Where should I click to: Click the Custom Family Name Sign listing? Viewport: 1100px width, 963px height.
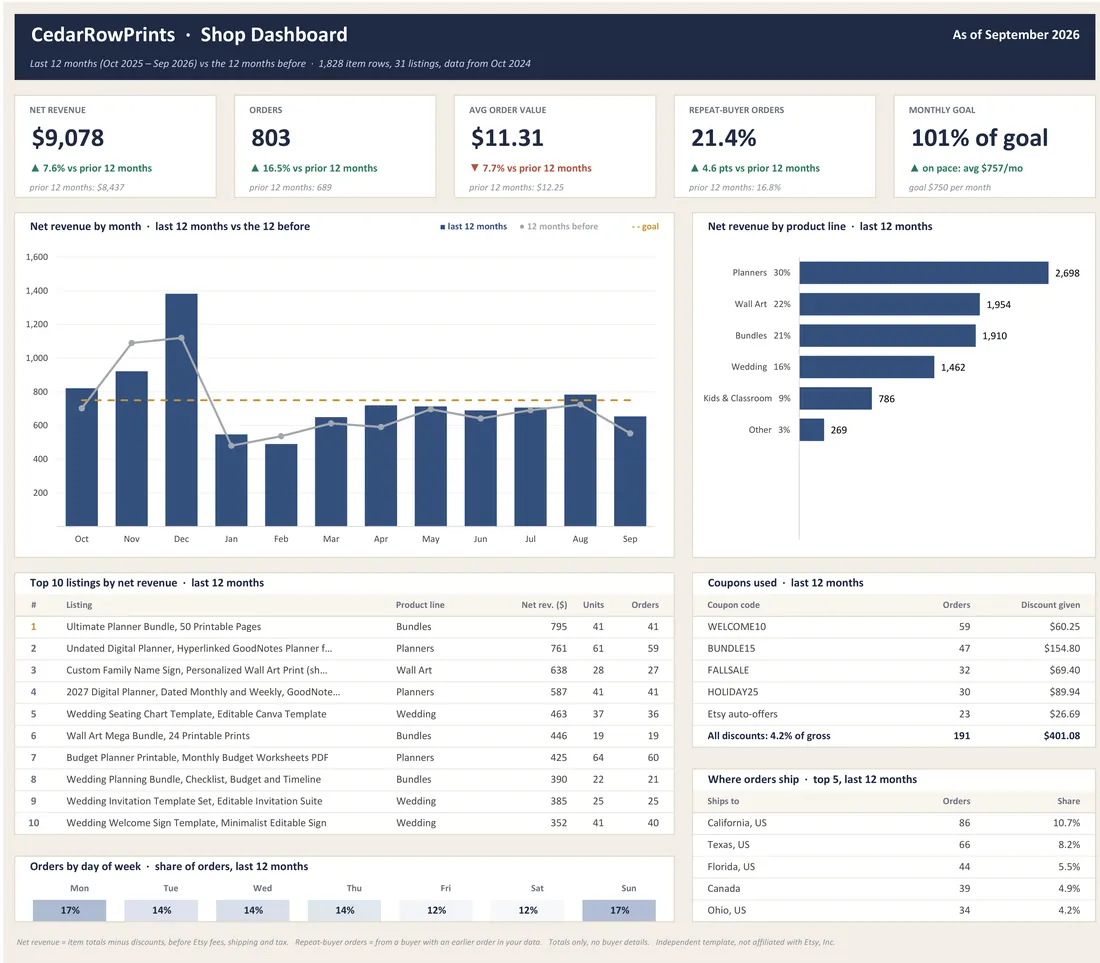196,671
